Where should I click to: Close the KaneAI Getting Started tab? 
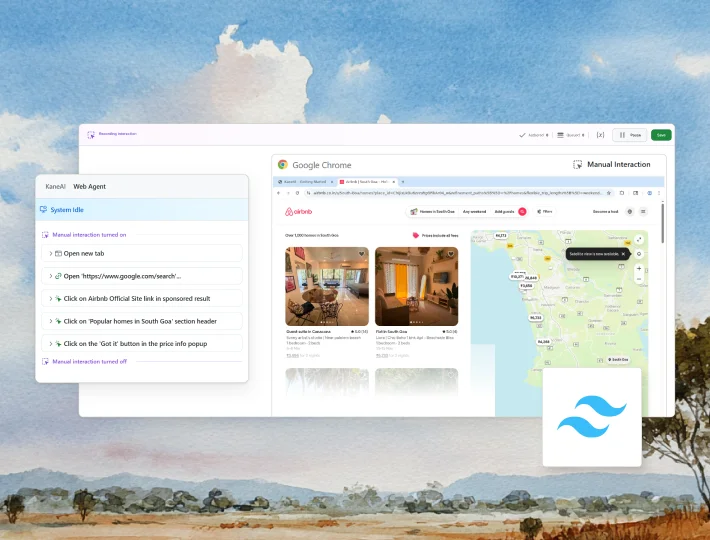click(331, 182)
